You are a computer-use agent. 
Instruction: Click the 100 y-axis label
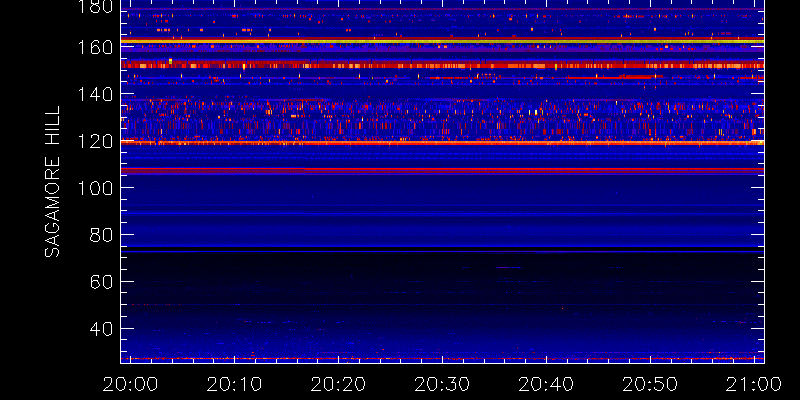[95, 188]
